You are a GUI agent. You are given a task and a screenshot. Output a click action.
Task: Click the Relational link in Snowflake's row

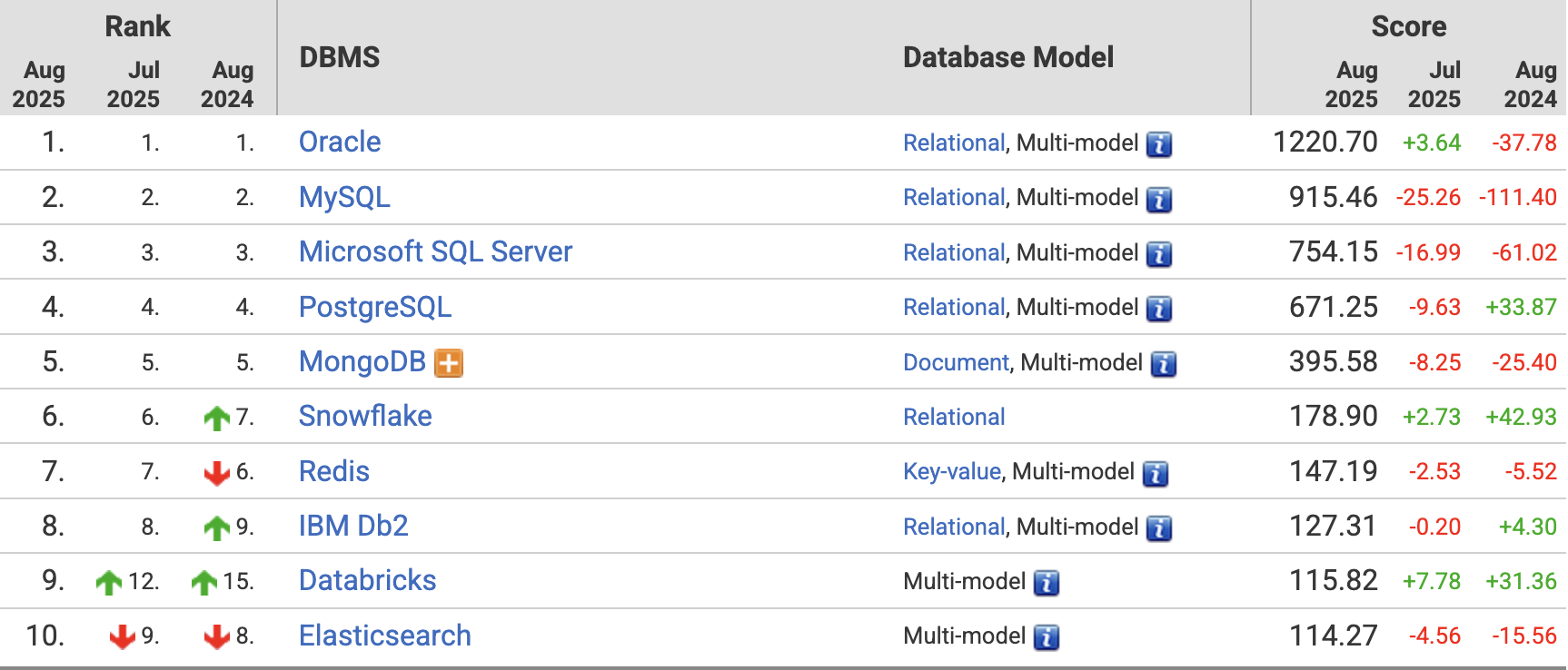click(x=953, y=417)
